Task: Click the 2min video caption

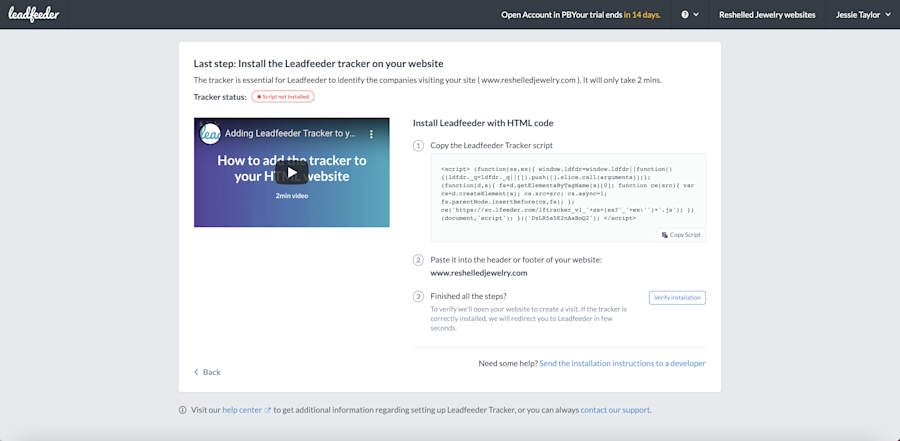Action: [292, 195]
